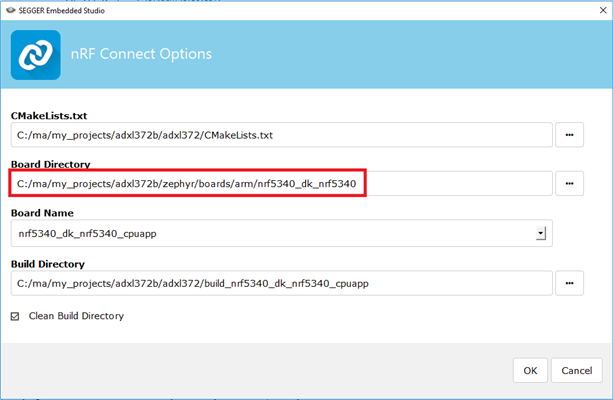Viewport: 613px width, 400px height.
Task: Click the nRF Connect Options heading
Action: pos(141,54)
